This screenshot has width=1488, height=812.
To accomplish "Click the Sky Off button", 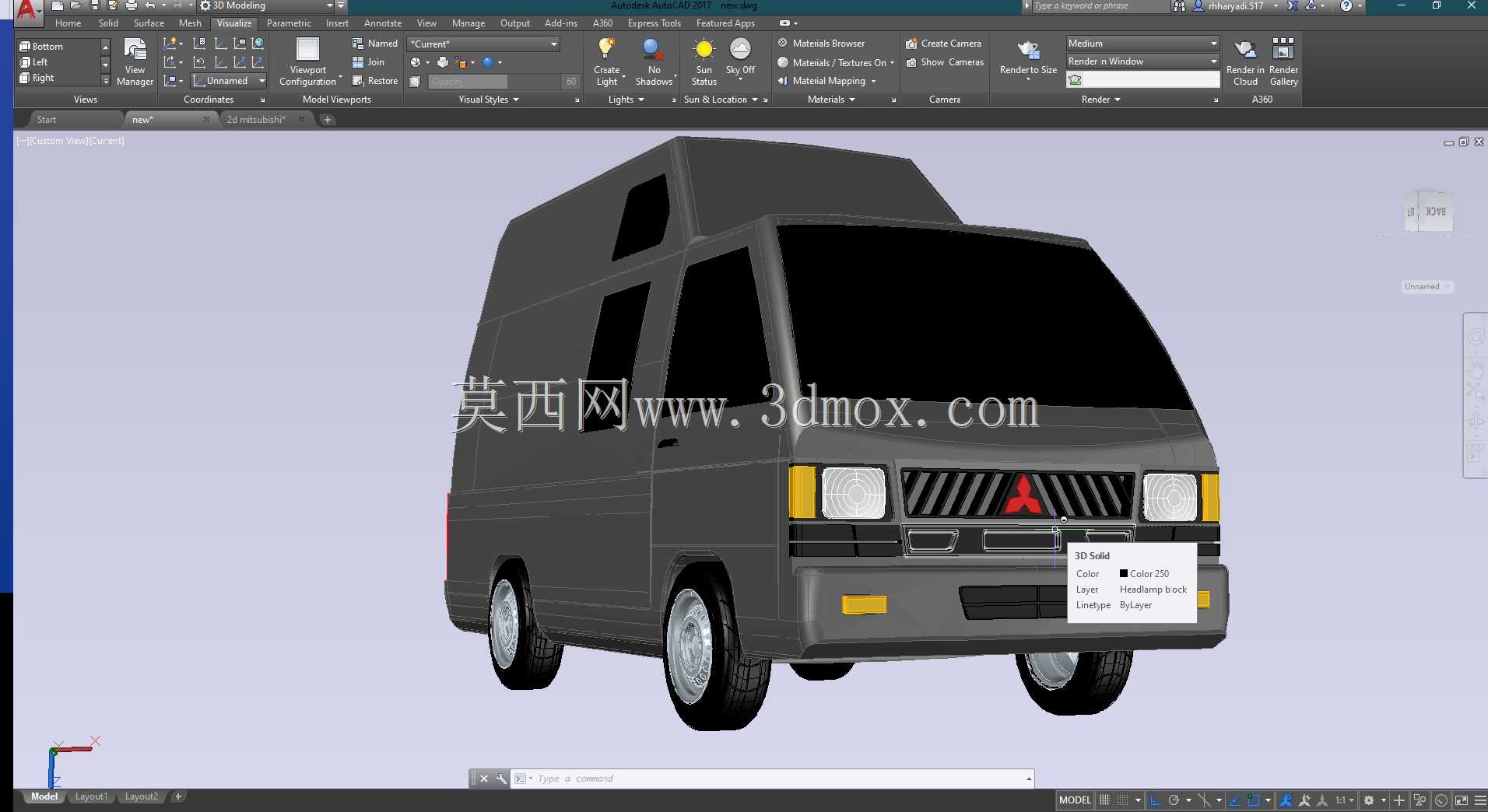I will [x=740, y=58].
